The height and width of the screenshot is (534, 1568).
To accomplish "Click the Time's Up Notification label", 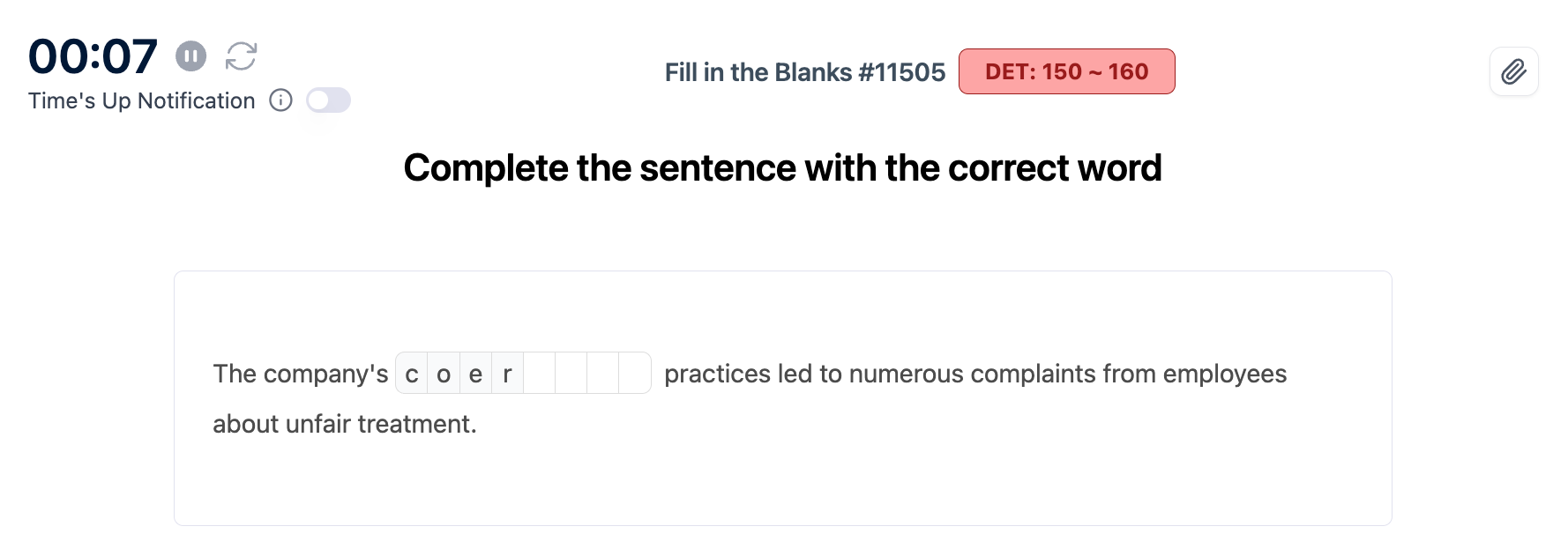I will [x=141, y=100].
